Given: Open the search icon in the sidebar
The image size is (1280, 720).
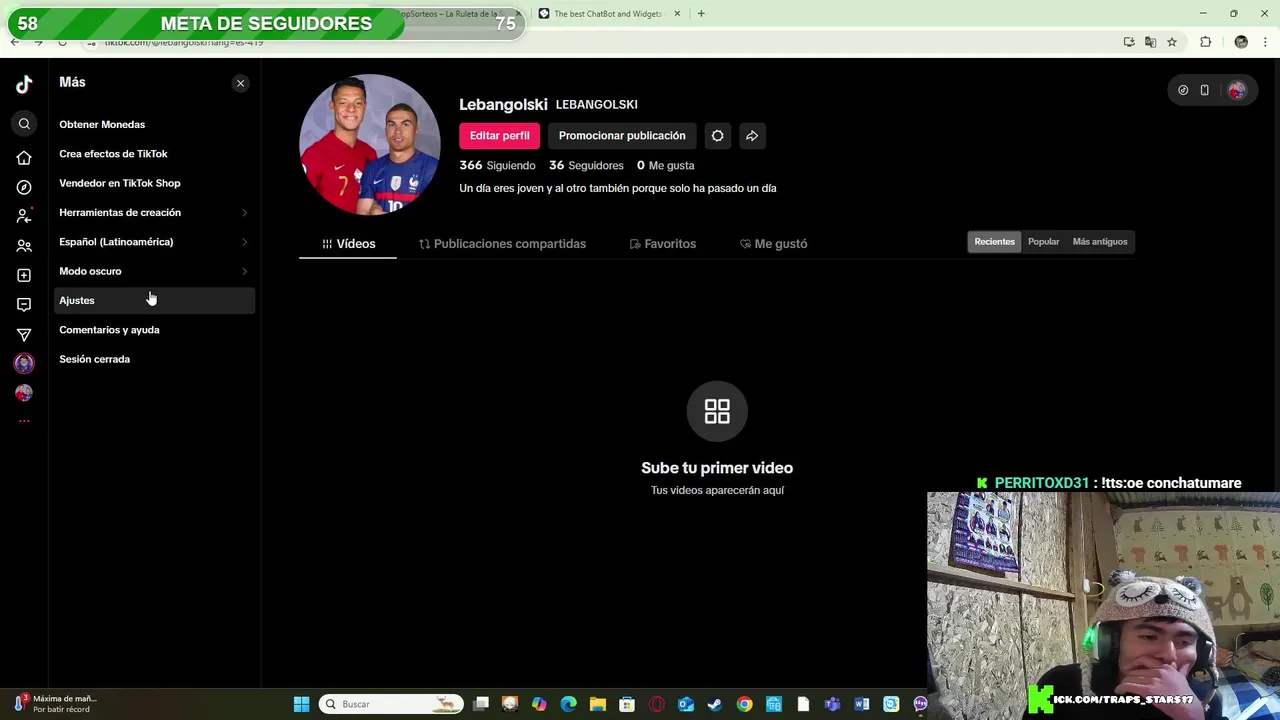Looking at the screenshot, I should 24,124.
